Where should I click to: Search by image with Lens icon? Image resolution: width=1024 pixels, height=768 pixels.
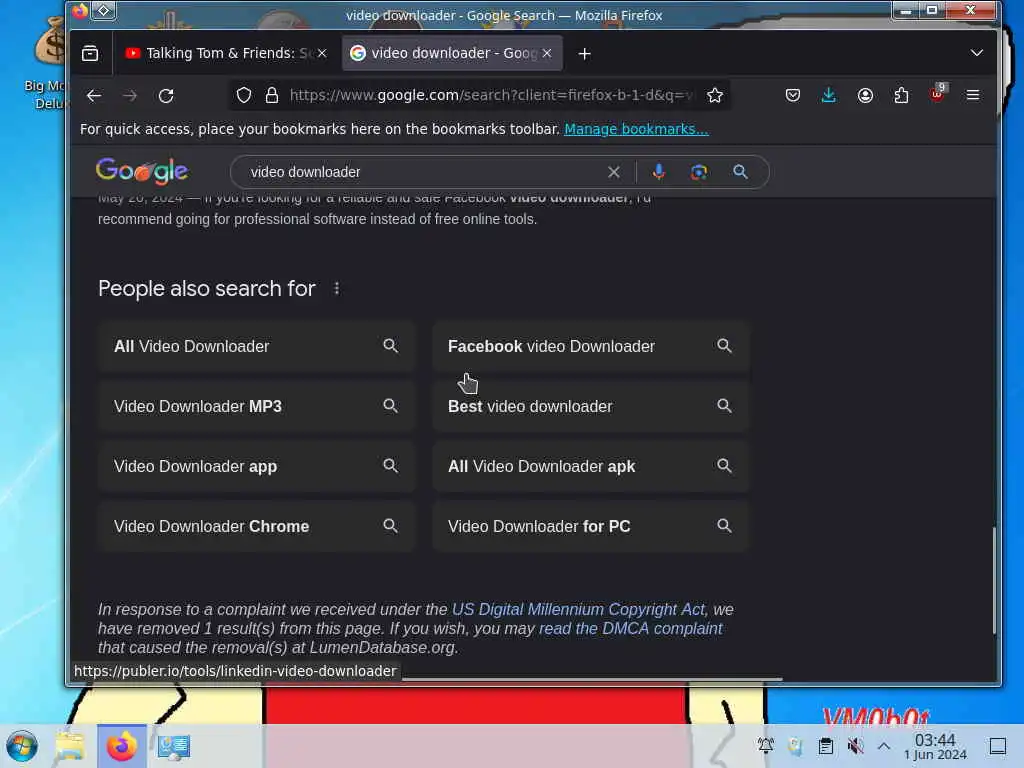tap(699, 172)
